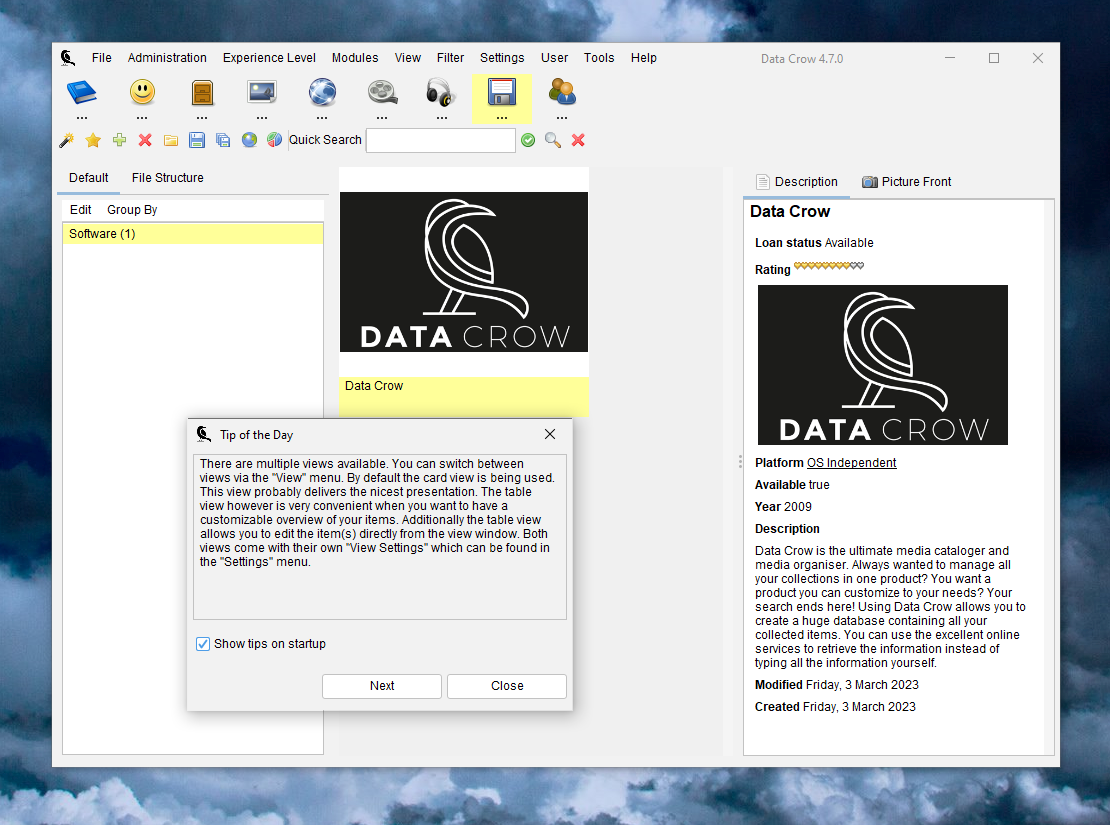Viewport: 1110px width, 825px height.
Task: Maximize the Data Crow window
Action: [x=994, y=58]
